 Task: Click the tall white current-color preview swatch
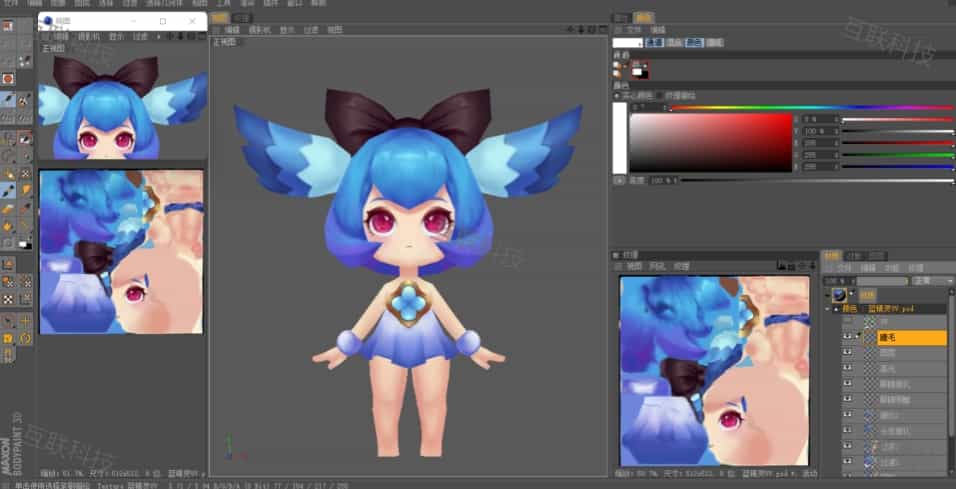pos(619,138)
